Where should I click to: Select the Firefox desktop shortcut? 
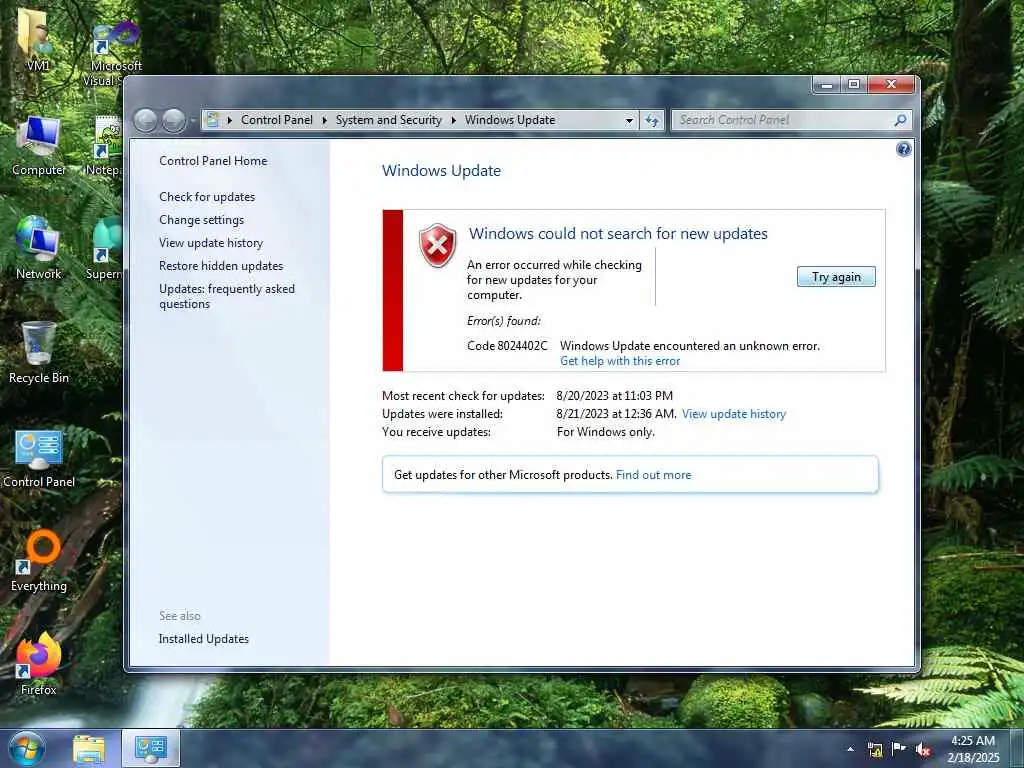point(38,664)
